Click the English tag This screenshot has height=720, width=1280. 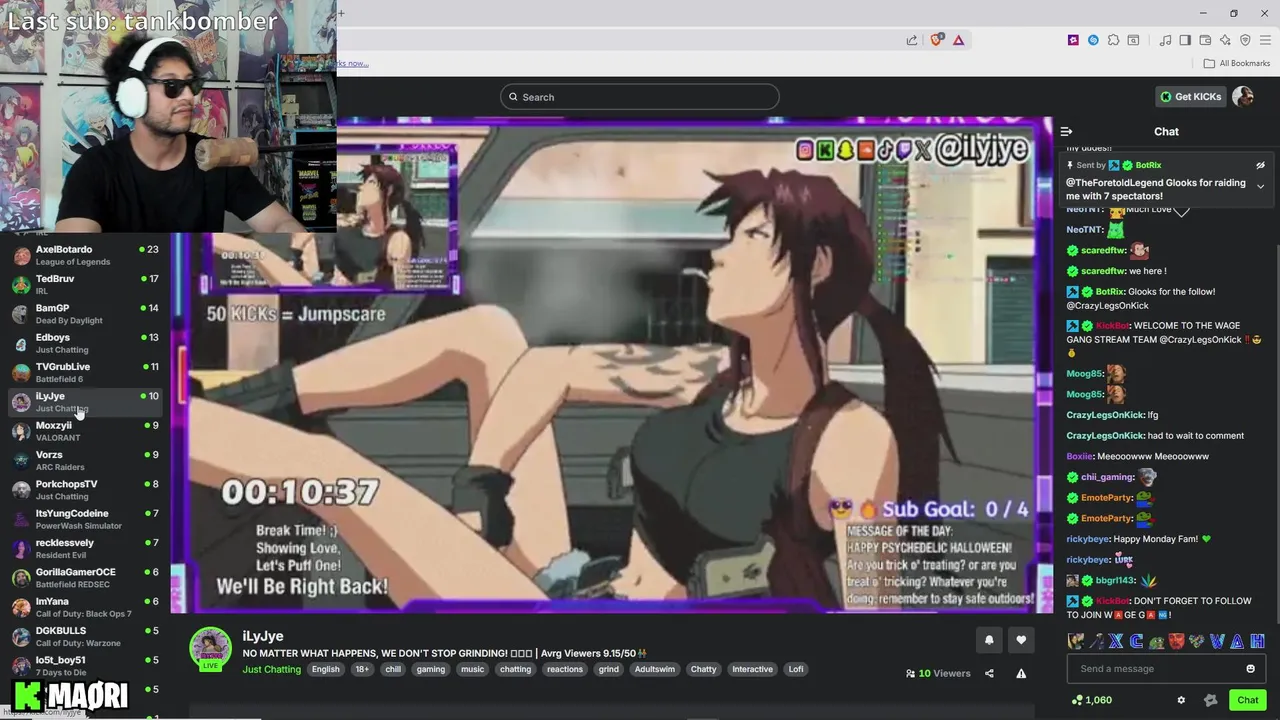pos(325,669)
